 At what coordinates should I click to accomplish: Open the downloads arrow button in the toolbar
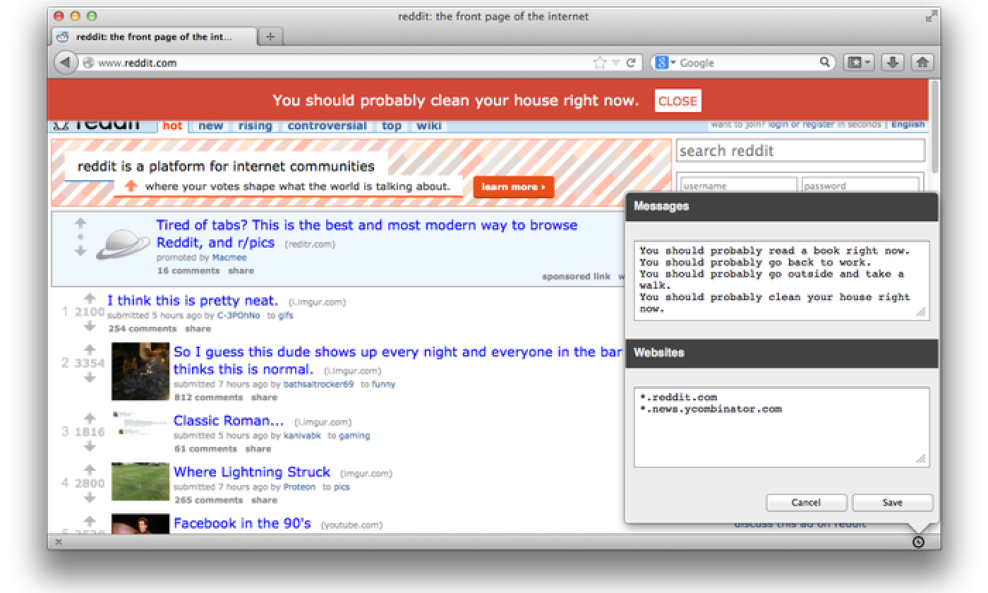pos(892,62)
